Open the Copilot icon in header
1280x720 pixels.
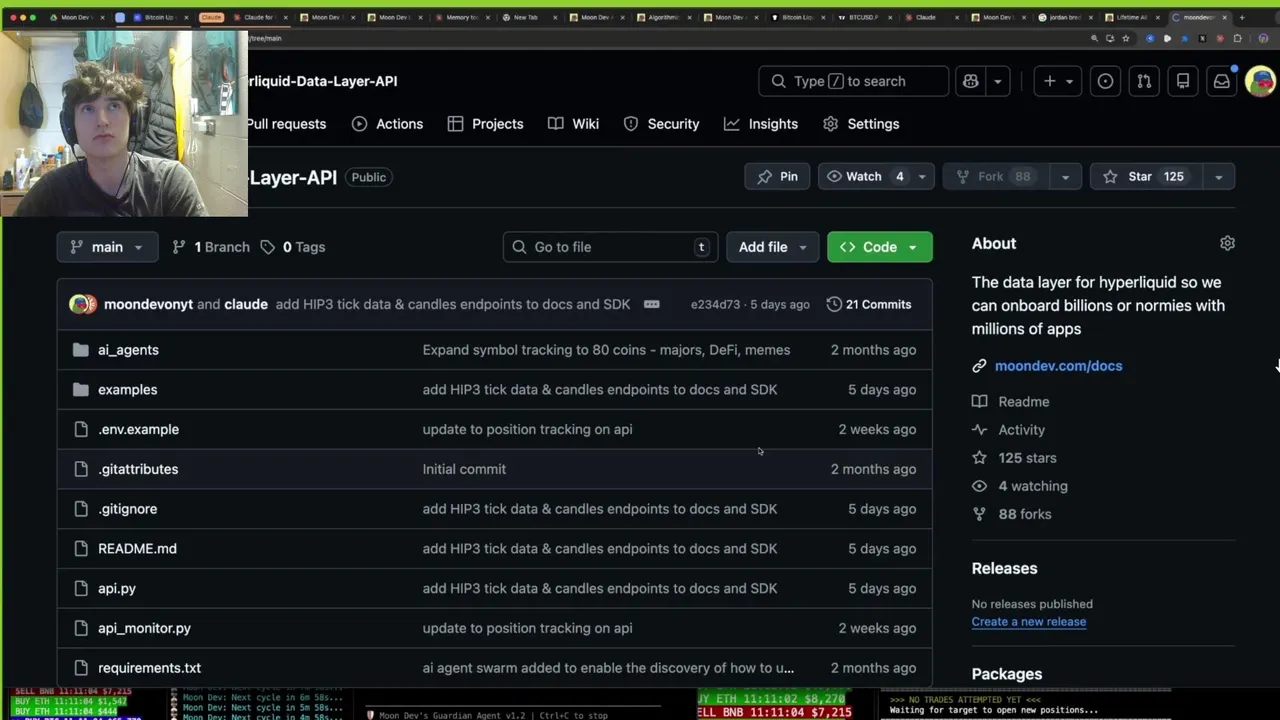[x=970, y=81]
